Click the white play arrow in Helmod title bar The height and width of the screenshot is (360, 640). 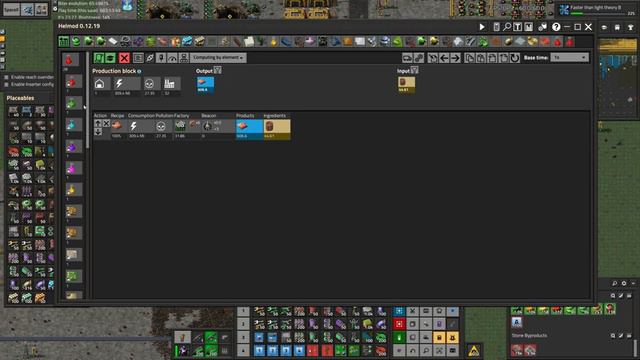[482, 27]
